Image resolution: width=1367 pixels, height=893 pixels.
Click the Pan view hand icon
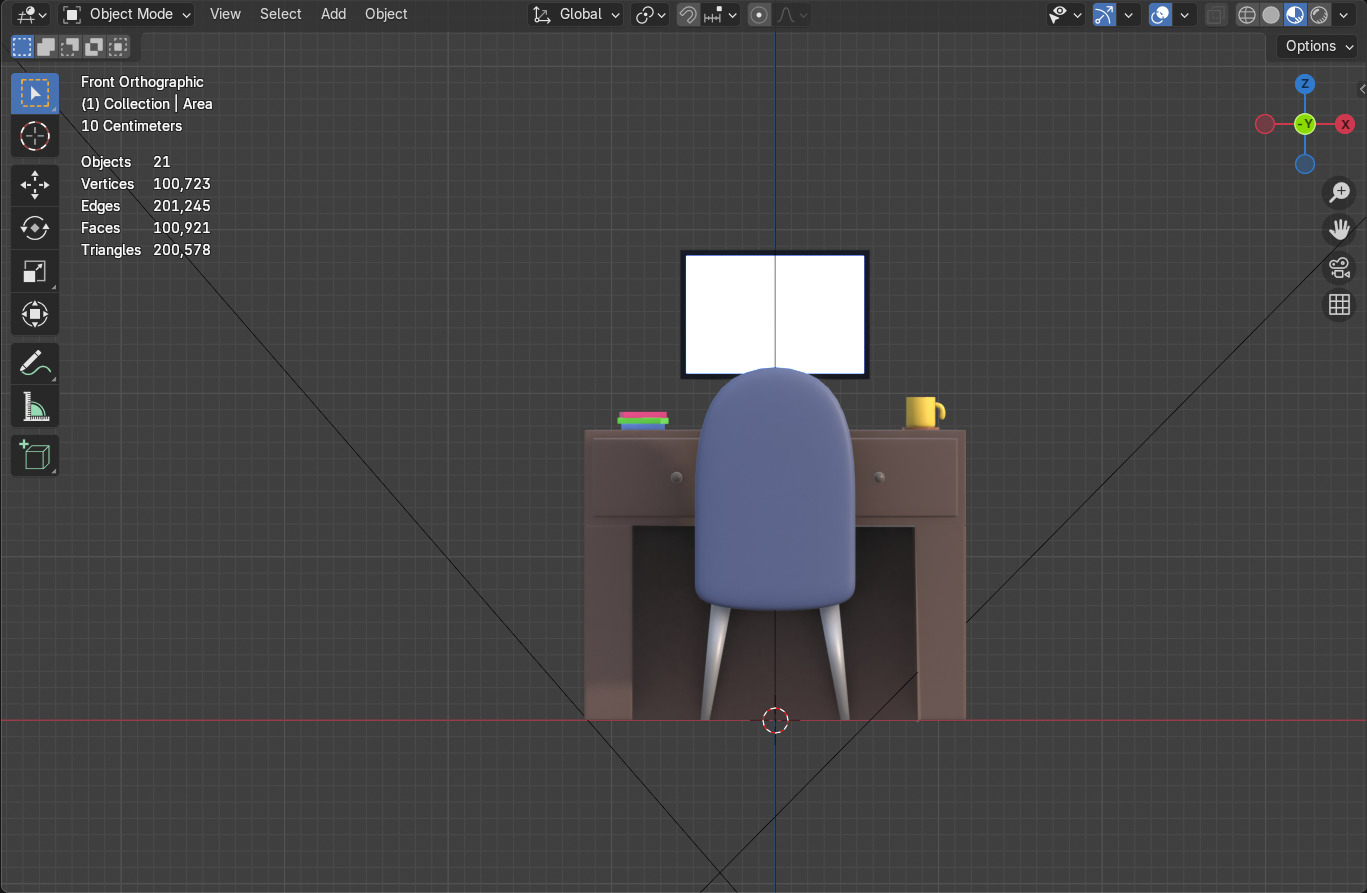1339,229
